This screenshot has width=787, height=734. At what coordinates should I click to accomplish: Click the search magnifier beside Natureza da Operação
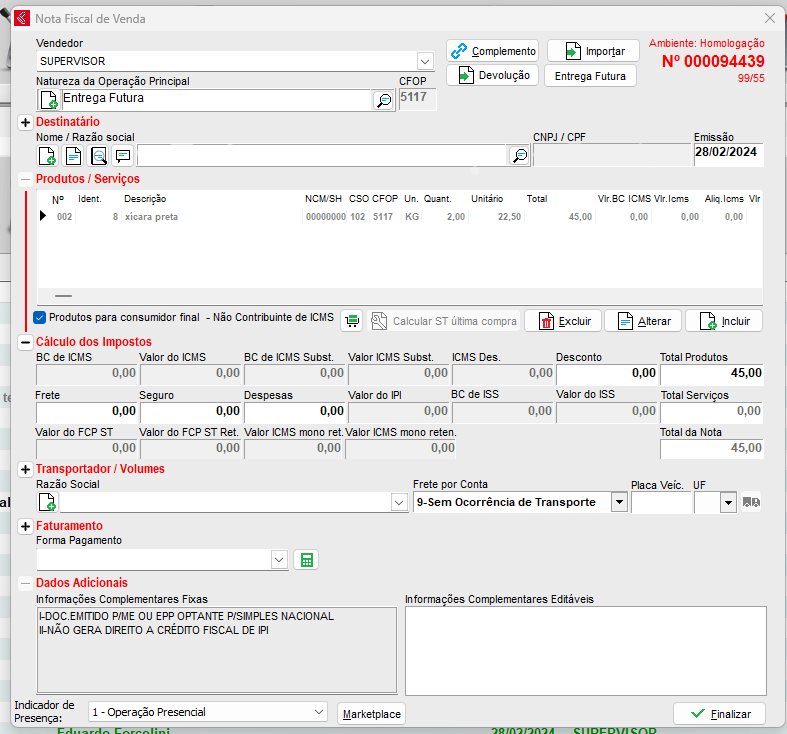point(383,100)
